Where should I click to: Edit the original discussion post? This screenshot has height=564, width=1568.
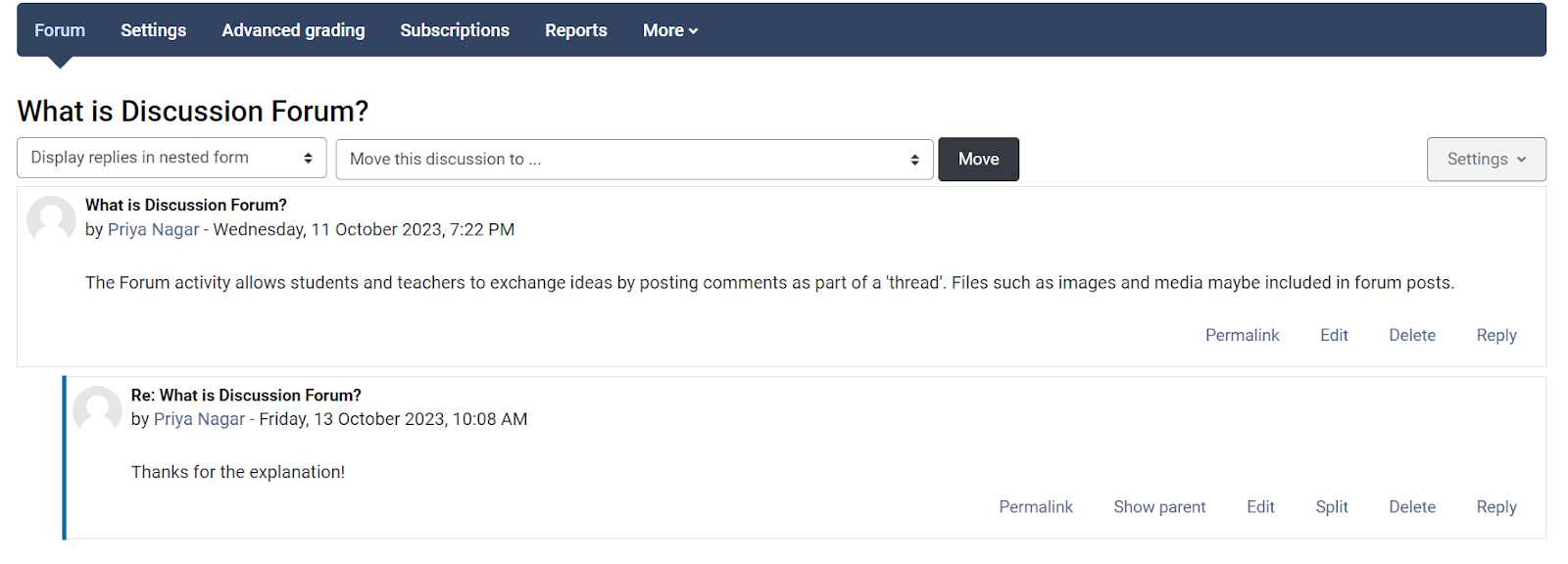point(1334,335)
